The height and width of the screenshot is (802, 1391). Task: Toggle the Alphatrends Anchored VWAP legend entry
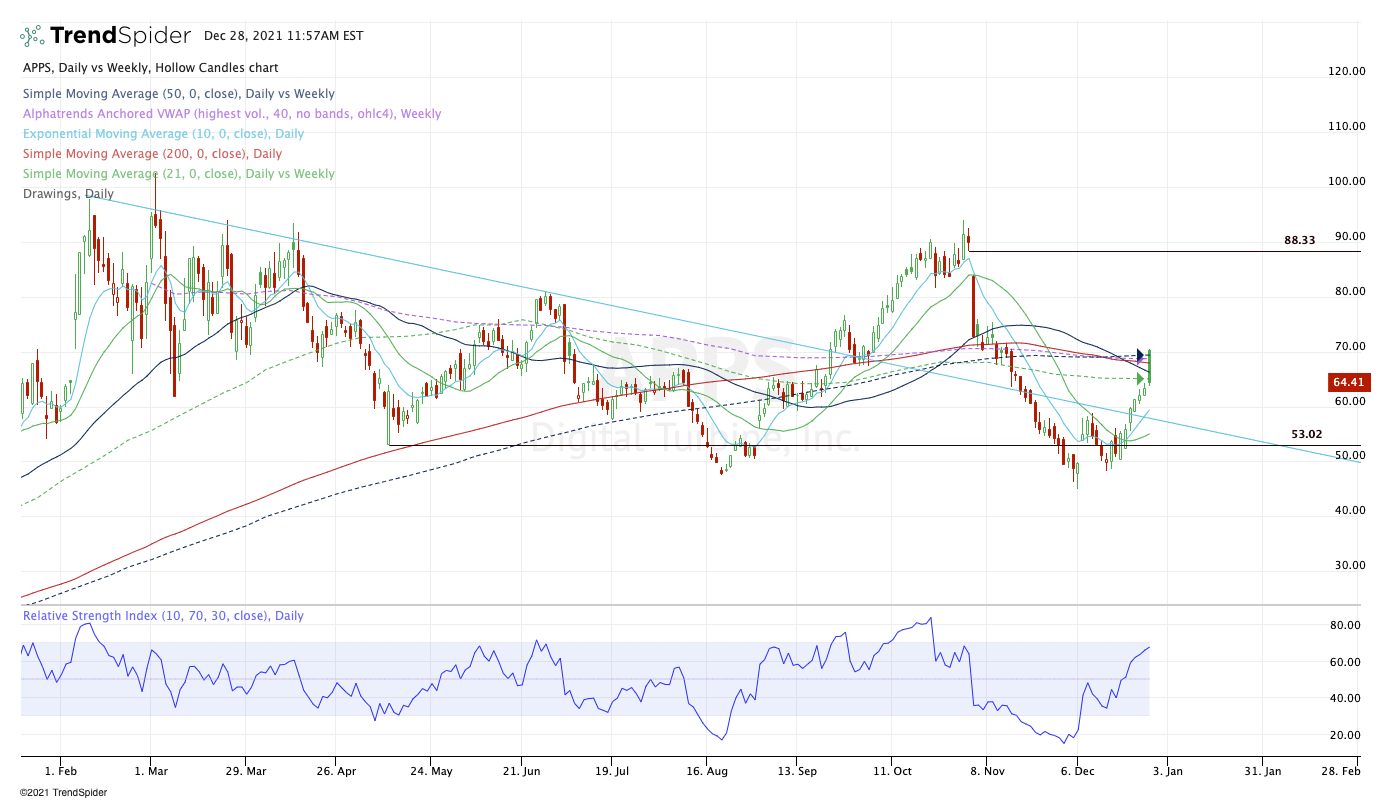pyautogui.click(x=232, y=114)
